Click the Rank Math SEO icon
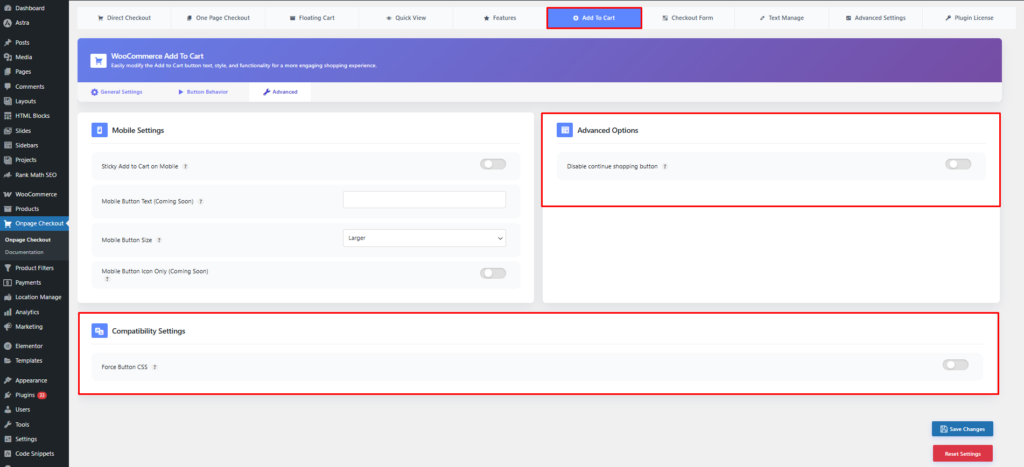 pyautogui.click(x=8, y=174)
